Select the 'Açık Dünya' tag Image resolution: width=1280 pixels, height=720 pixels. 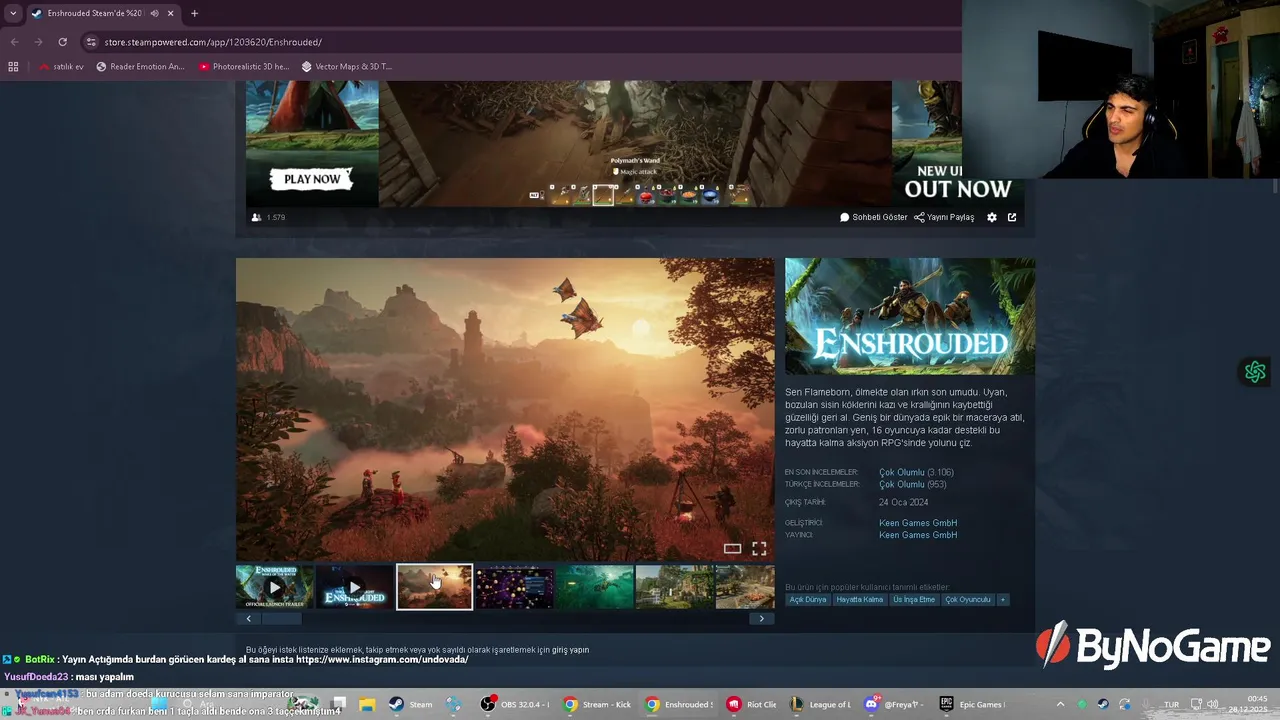[808, 600]
